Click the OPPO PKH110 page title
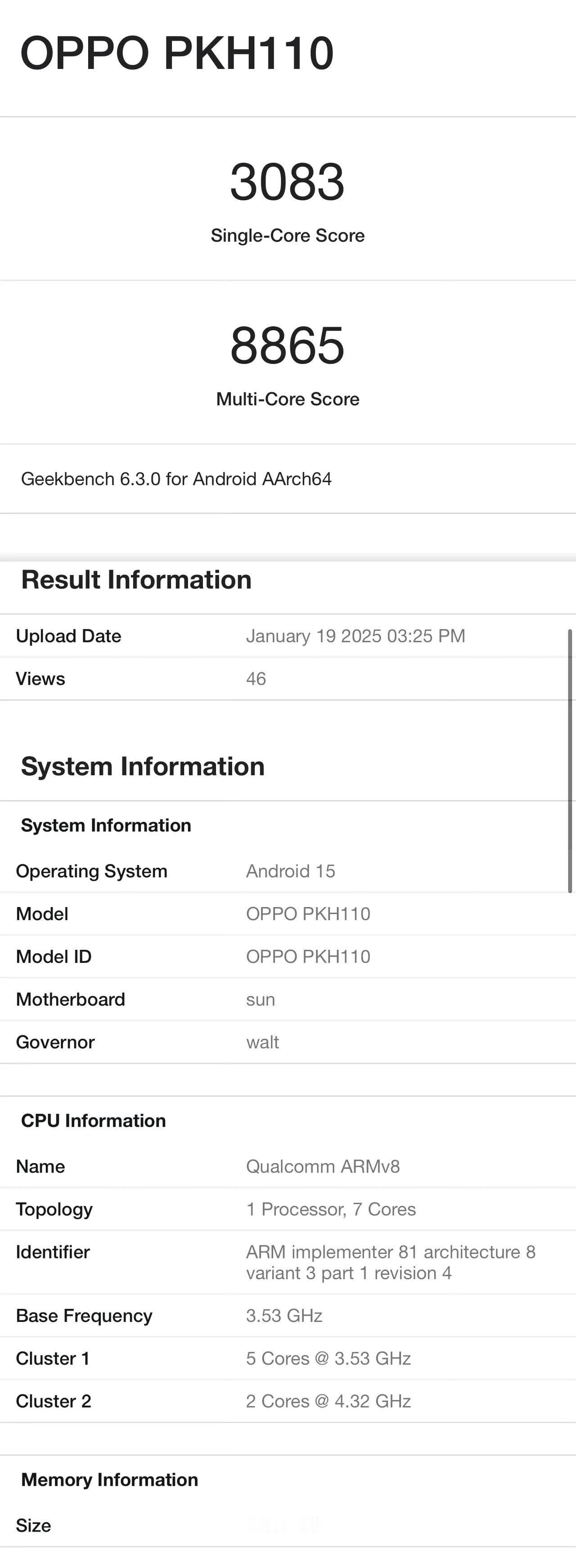576x1568 pixels. [x=177, y=54]
